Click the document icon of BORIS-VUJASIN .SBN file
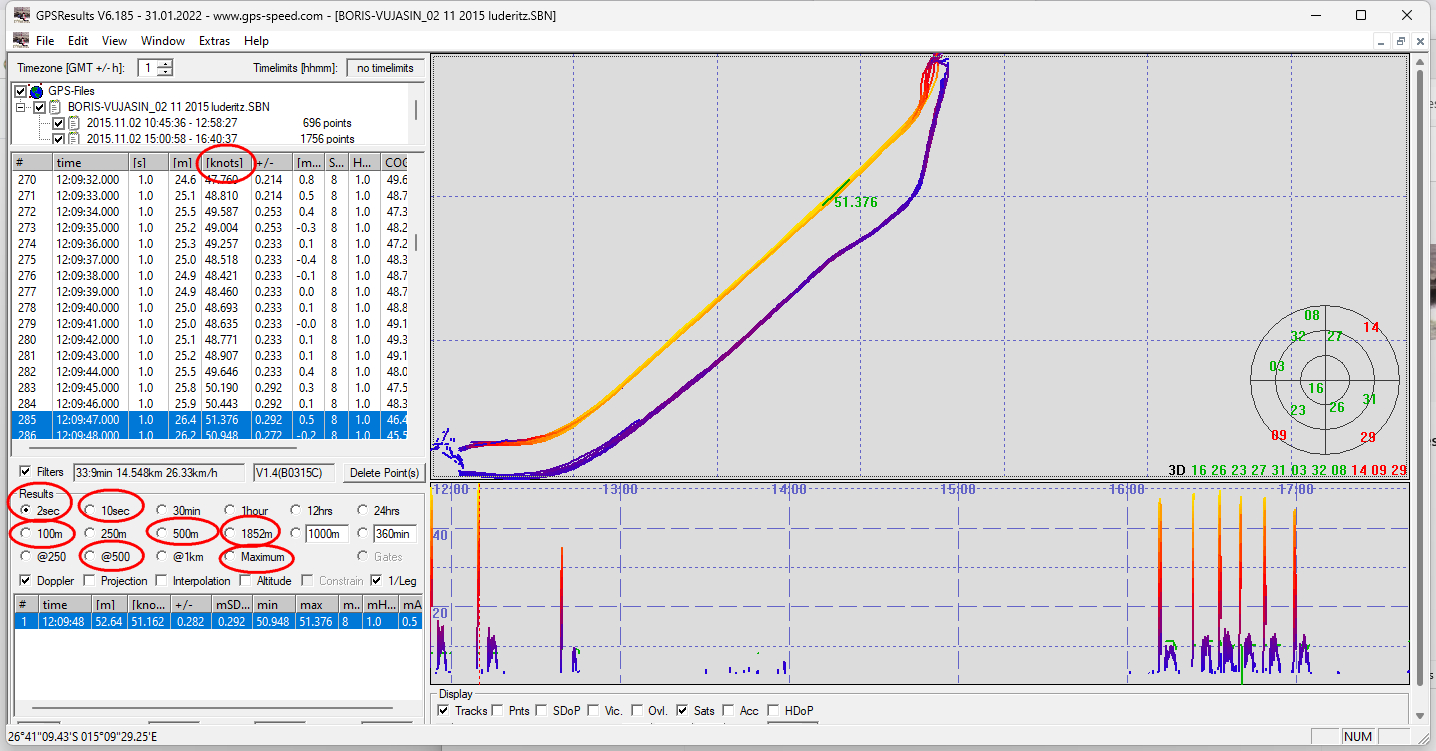 56,107
